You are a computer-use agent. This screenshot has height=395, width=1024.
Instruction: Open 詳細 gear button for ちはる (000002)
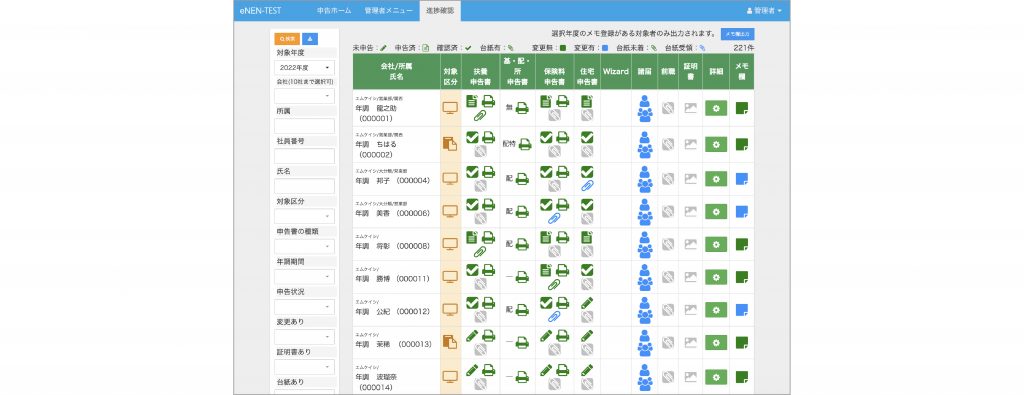tap(716, 144)
